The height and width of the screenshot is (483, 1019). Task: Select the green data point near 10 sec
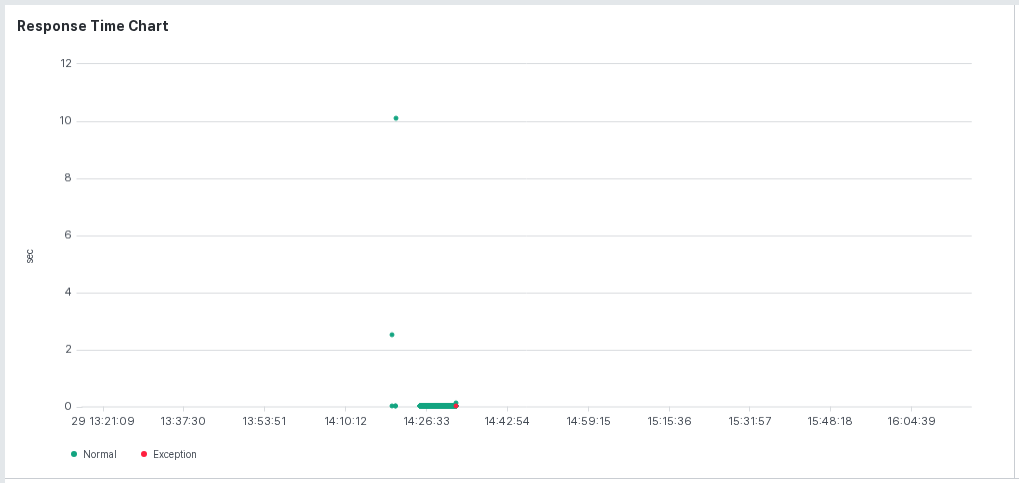pyautogui.click(x=396, y=118)
